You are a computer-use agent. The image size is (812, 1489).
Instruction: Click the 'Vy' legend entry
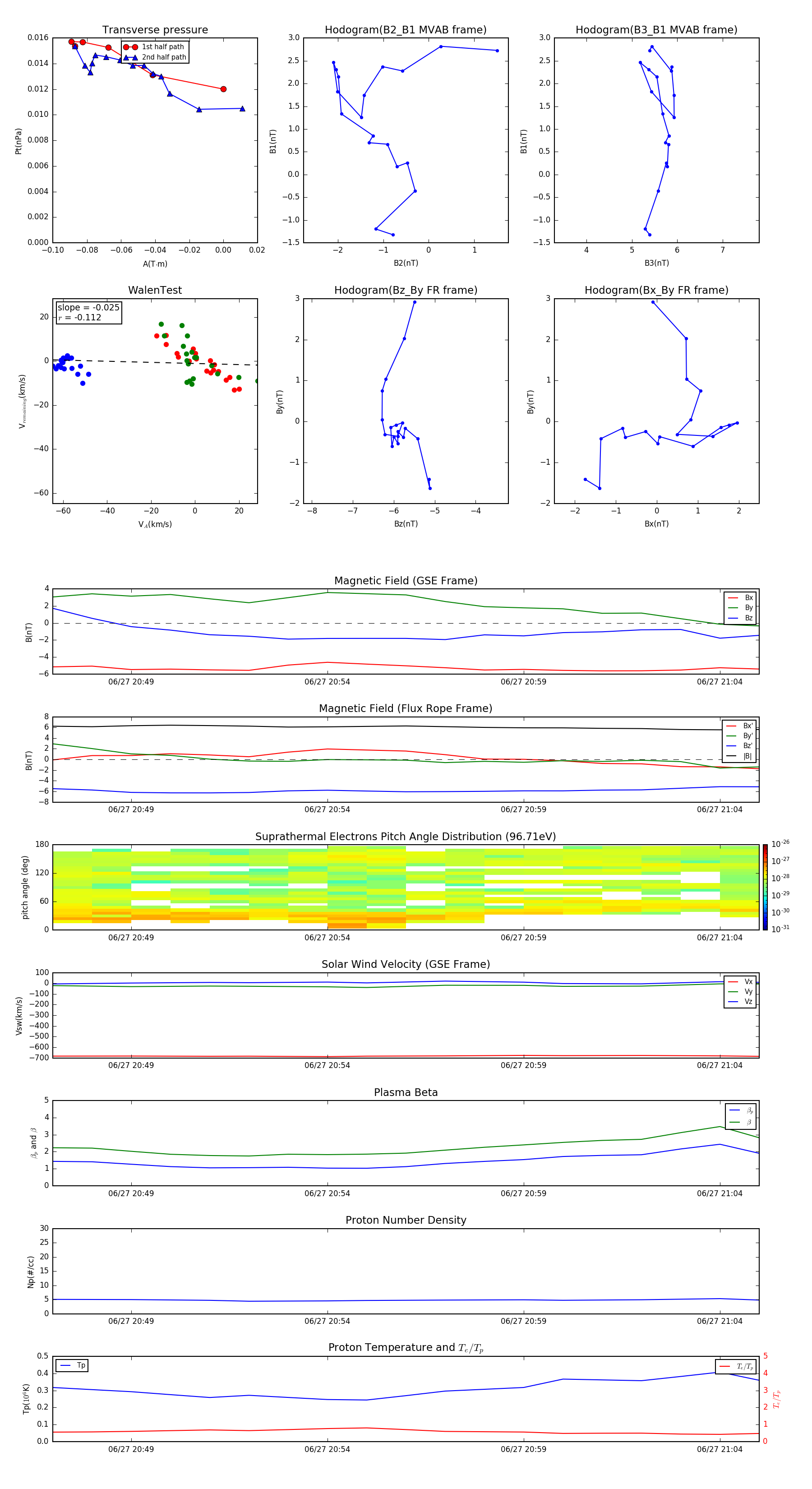point(740,991)
